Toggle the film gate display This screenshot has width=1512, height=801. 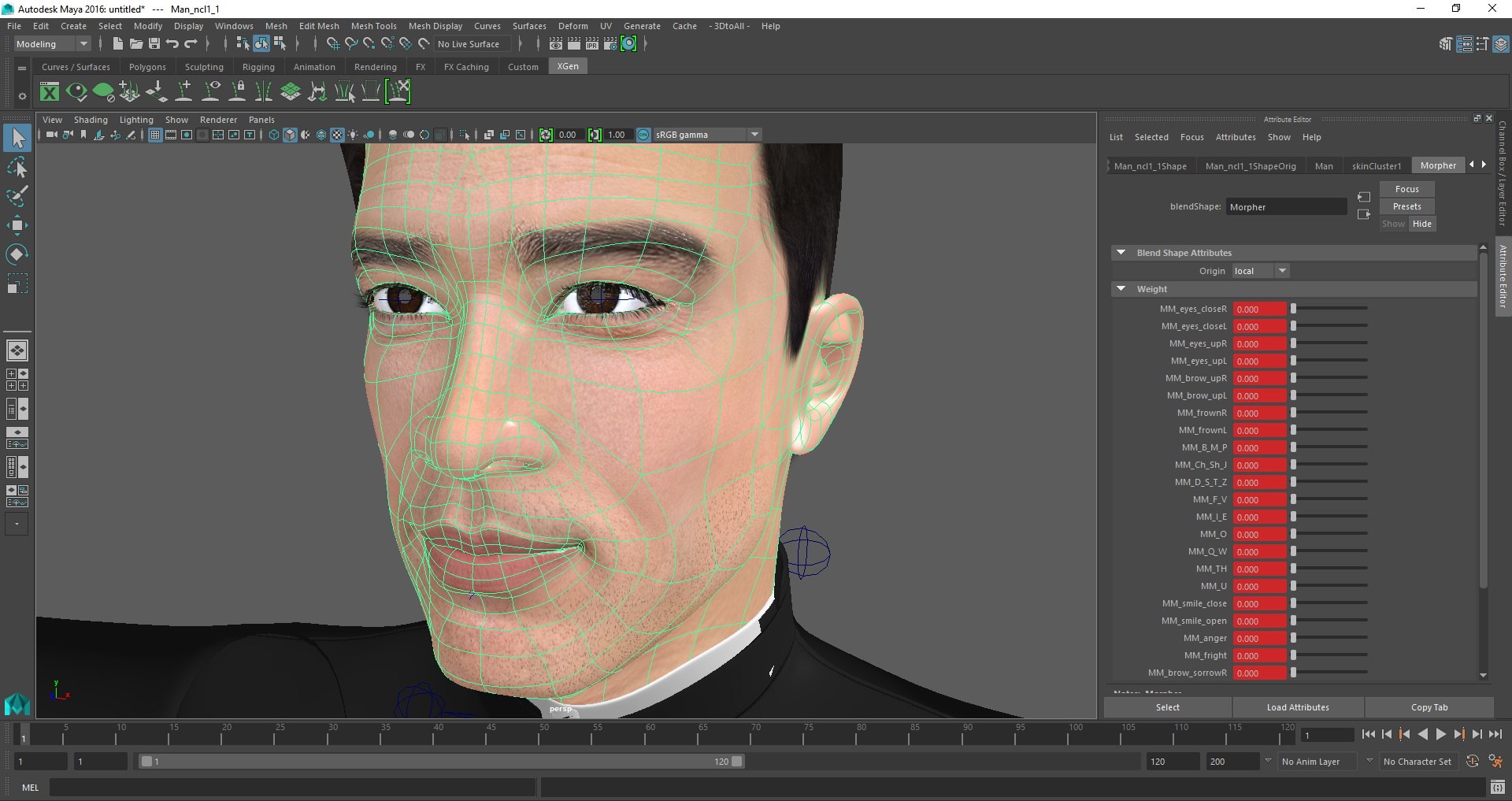[171, 135]
